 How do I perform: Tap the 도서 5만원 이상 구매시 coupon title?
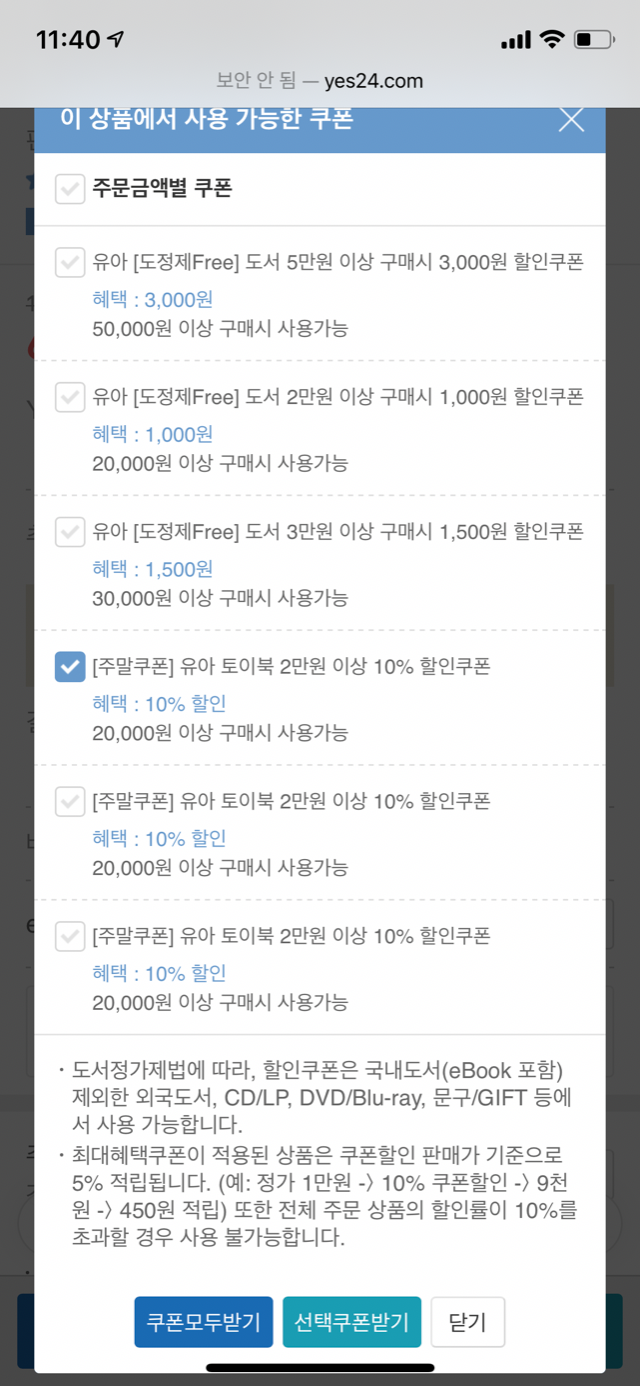point(338,263)
